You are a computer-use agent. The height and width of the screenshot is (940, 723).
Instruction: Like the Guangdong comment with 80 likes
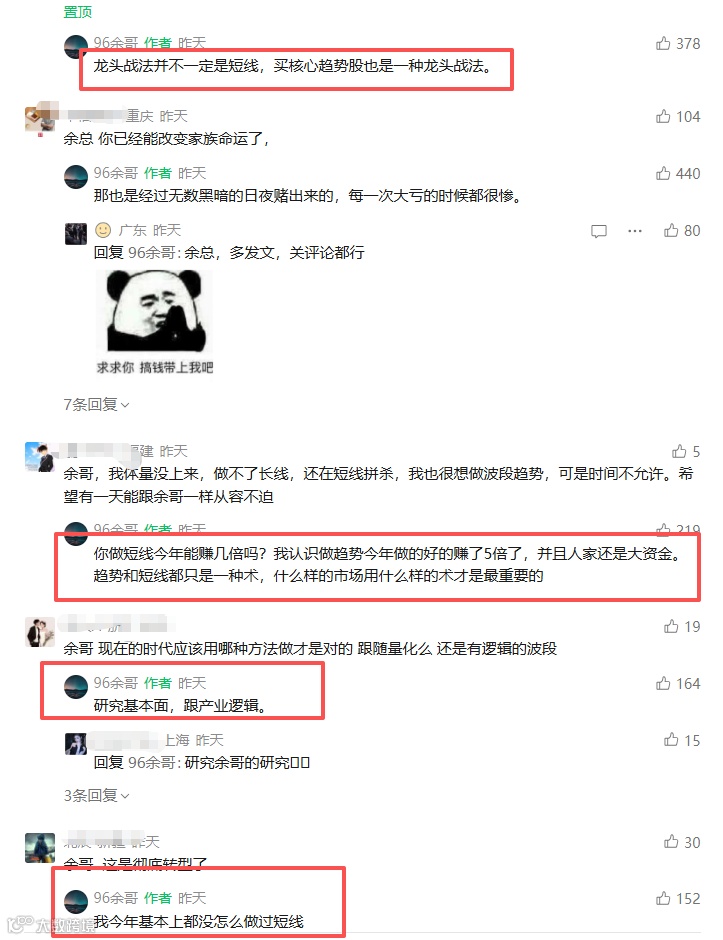click(x=671, y=230)
